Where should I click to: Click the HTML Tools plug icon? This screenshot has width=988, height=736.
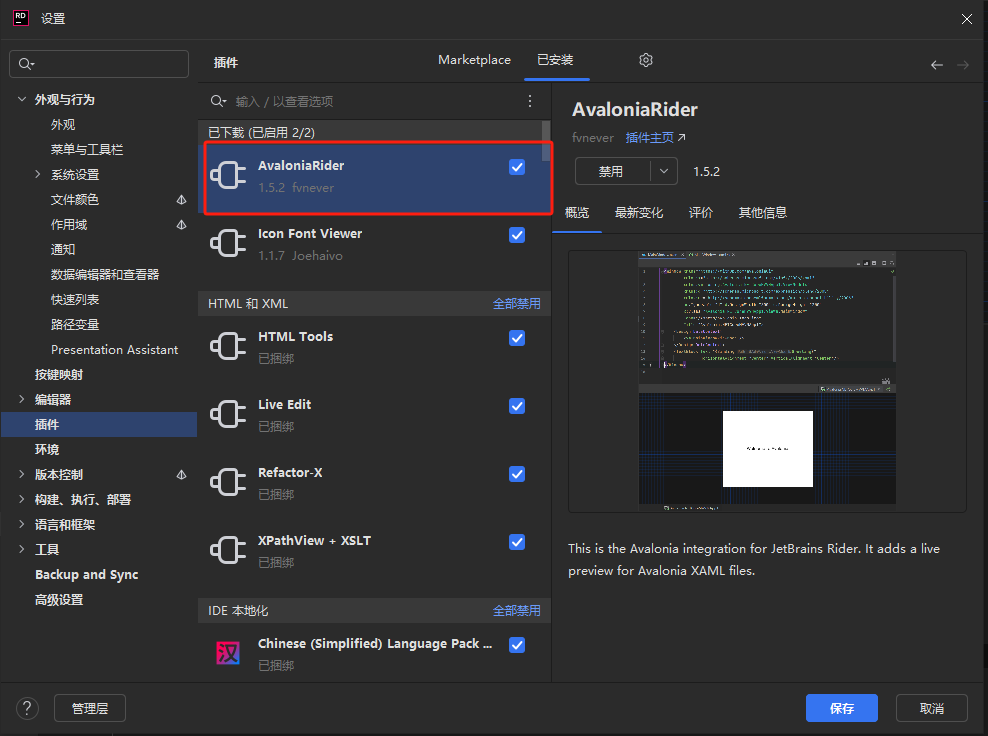coord(228,346)
